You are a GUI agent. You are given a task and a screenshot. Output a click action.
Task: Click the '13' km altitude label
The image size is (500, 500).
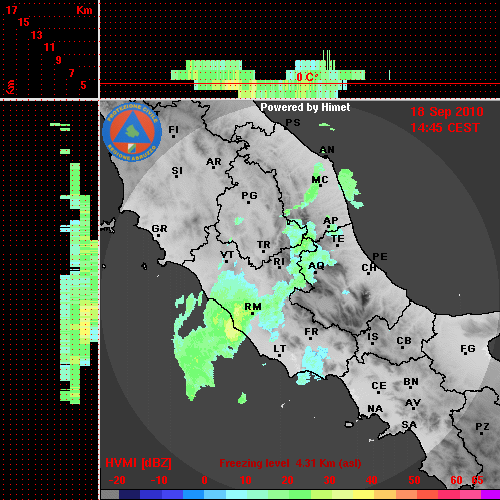coord(37,35)
